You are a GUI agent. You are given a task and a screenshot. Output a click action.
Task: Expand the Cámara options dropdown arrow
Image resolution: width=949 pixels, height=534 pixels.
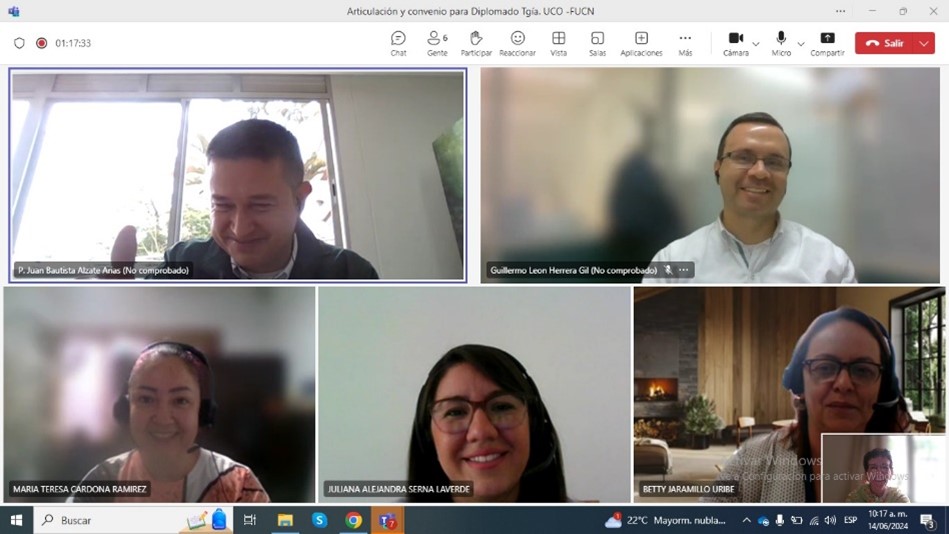pyautogui.click(x=756, y=44)
